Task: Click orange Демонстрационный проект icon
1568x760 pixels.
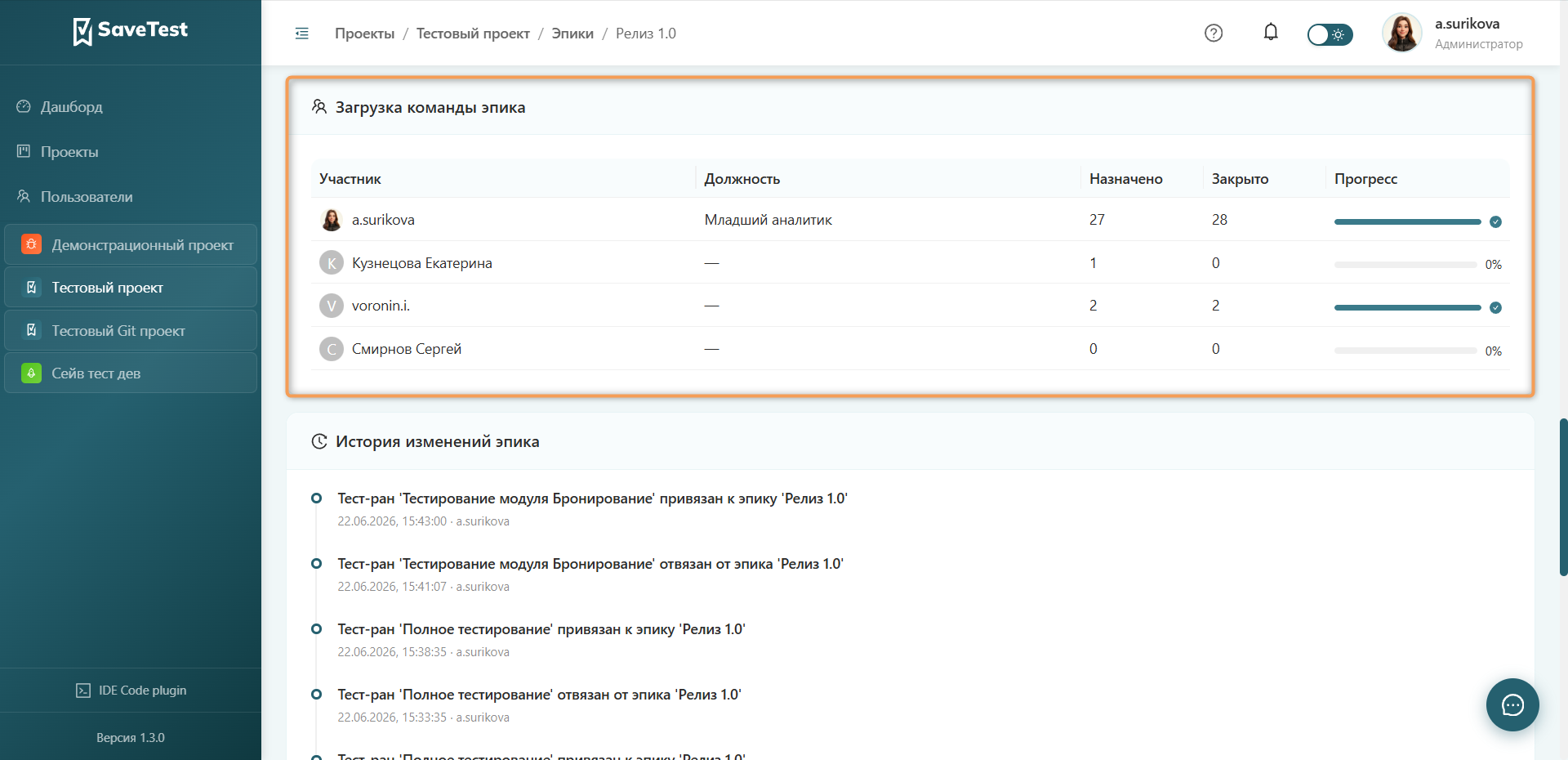Action: [x=31, y=244]
